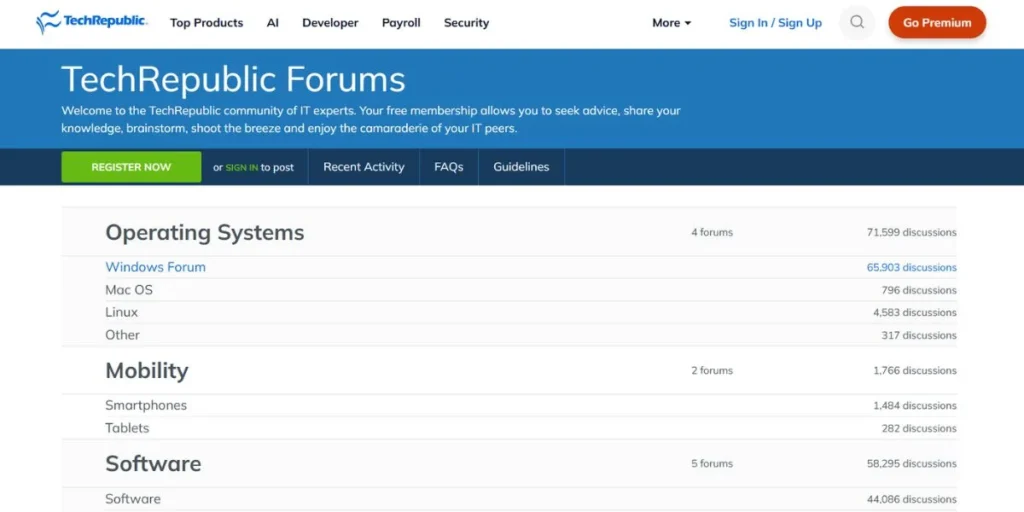
Task: Click the 71,599 discussions count
Action: 911,232
